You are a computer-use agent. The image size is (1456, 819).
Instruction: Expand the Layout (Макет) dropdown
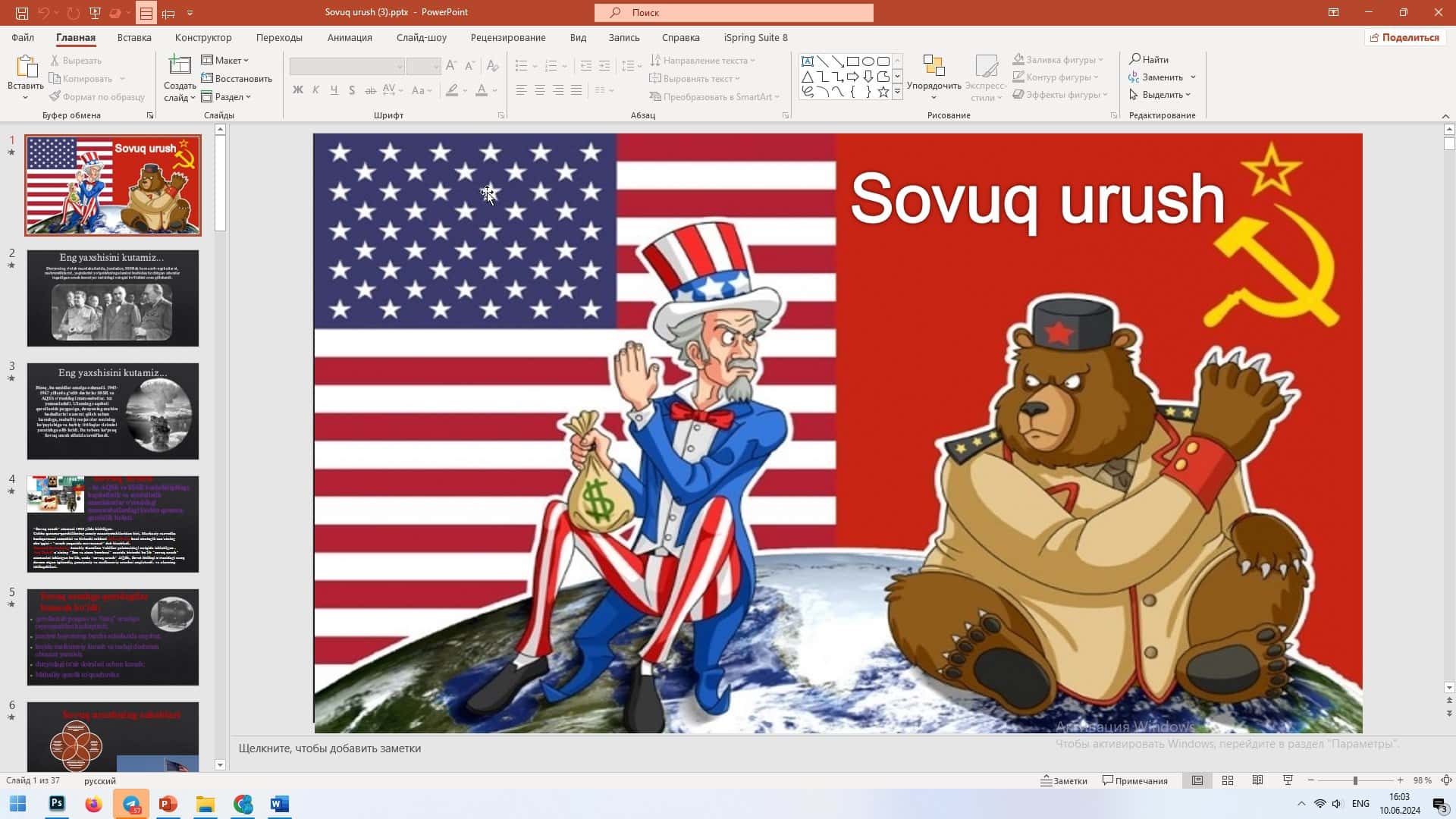click(225, 60)
